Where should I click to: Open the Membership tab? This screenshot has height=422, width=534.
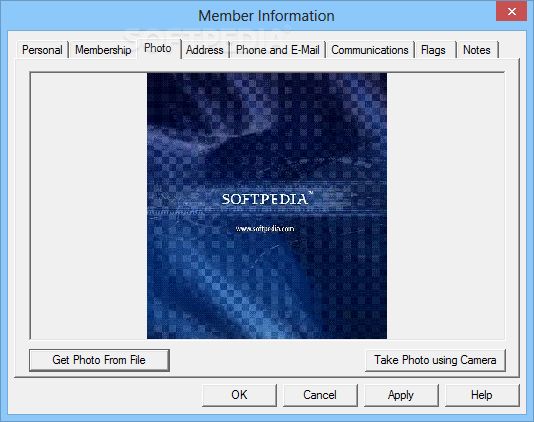[x=103, y=50]
